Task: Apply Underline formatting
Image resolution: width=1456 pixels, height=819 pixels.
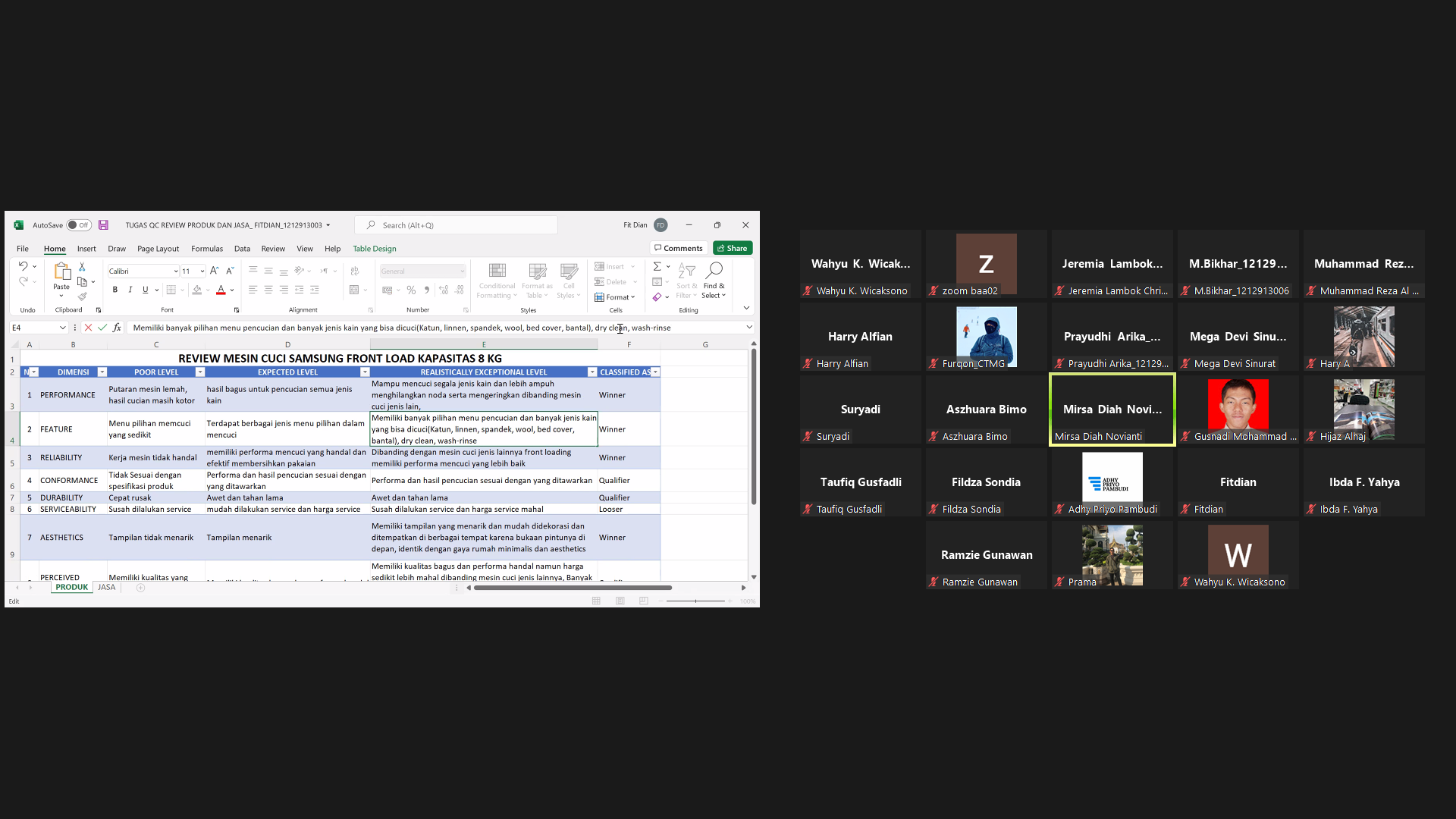Action: [x=146, y=290]
